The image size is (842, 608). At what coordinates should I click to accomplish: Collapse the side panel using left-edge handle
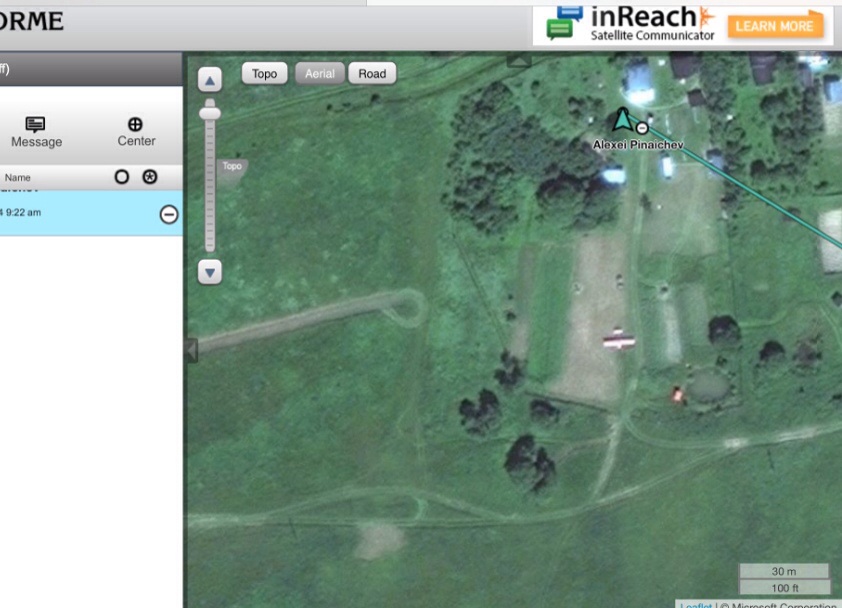point(191,350)
